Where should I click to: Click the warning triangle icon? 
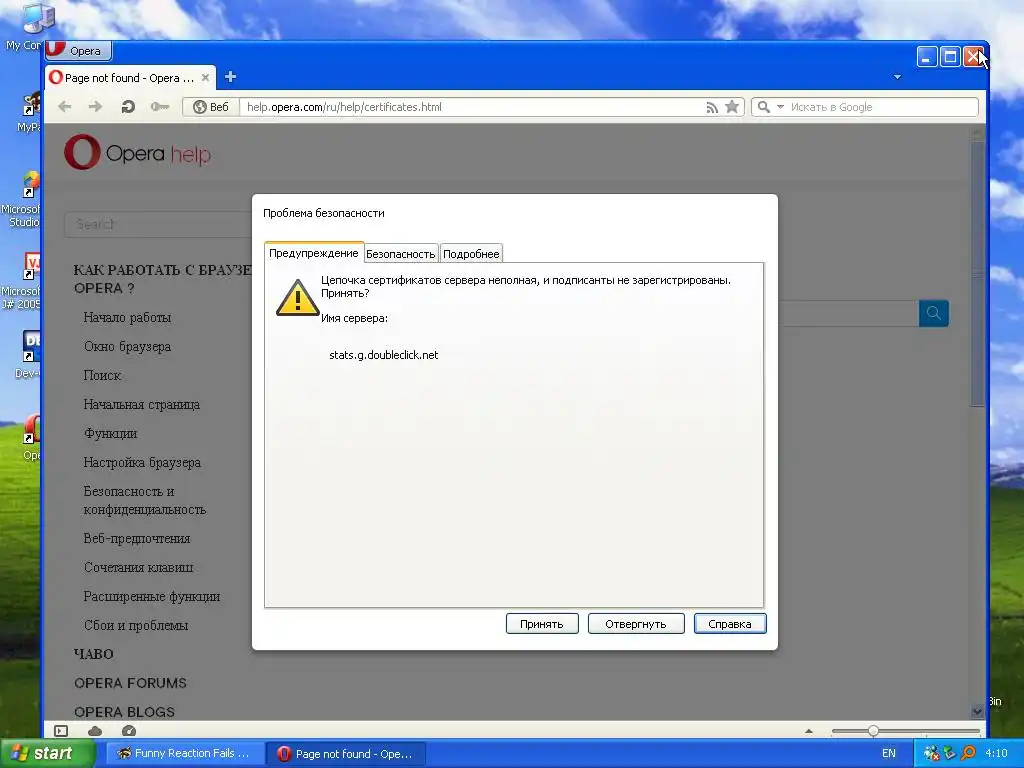click(297, 298)
